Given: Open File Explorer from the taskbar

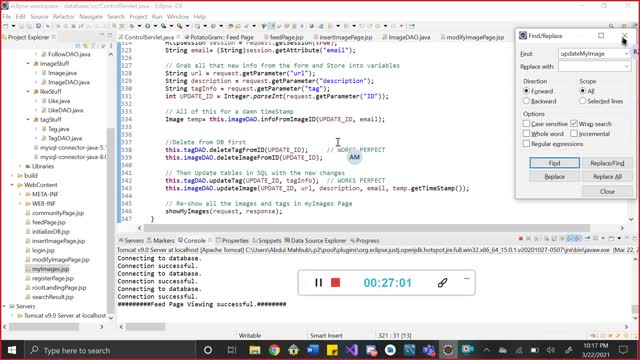Looking at the screenshot, I should point(255,350).
